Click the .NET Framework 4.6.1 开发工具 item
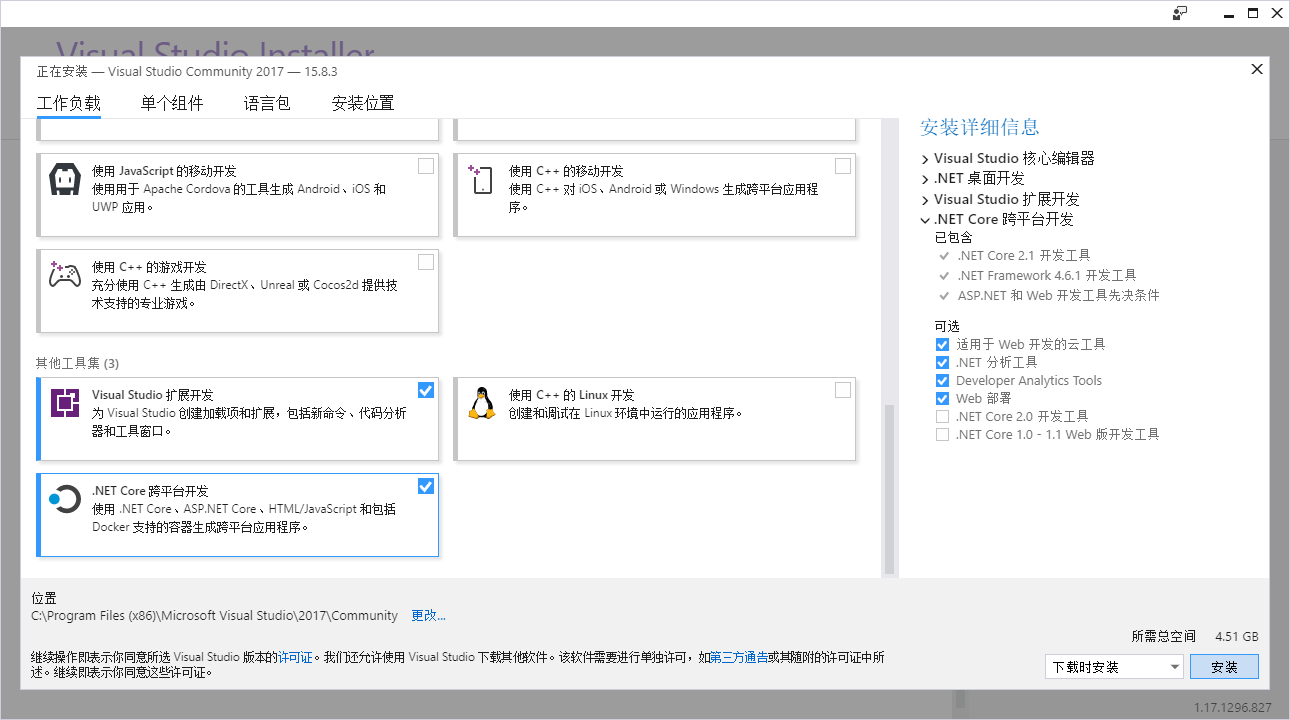Screen dimensions: 1290x720 [1046, 275]
